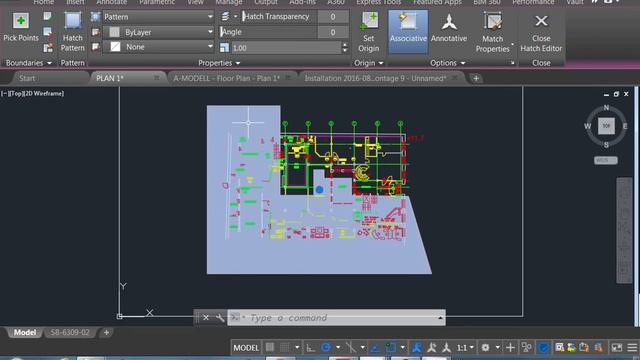This screenshot has height=360, width=640.
Task: Close the command line with X icon
Action: (x=206, y=318)
